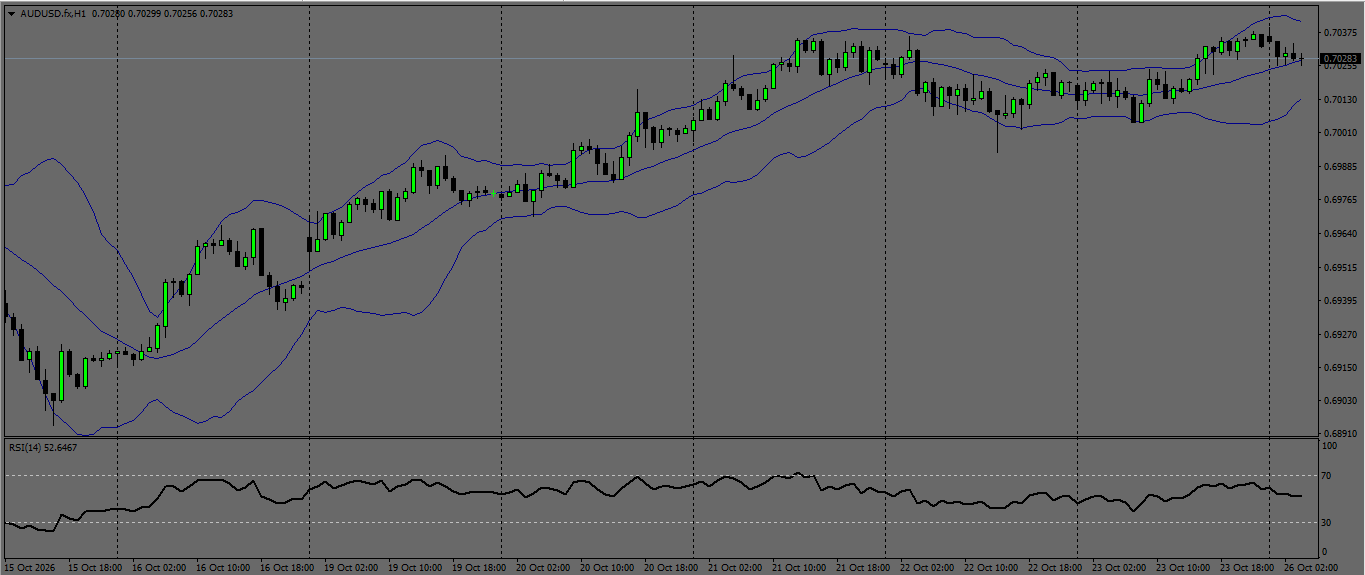Open the chart menu triangle beside AUDUSD.fx,H1
Image resolution: width=1365 pixels, height=575 pixels.
[x=12, y=13]
